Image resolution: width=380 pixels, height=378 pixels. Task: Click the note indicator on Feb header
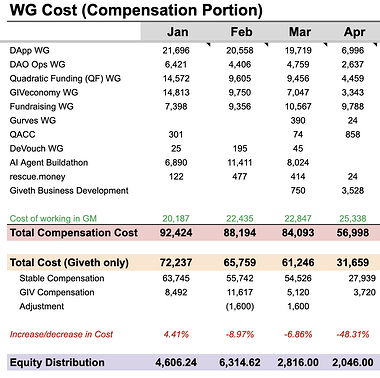click(x=267, y=44)
